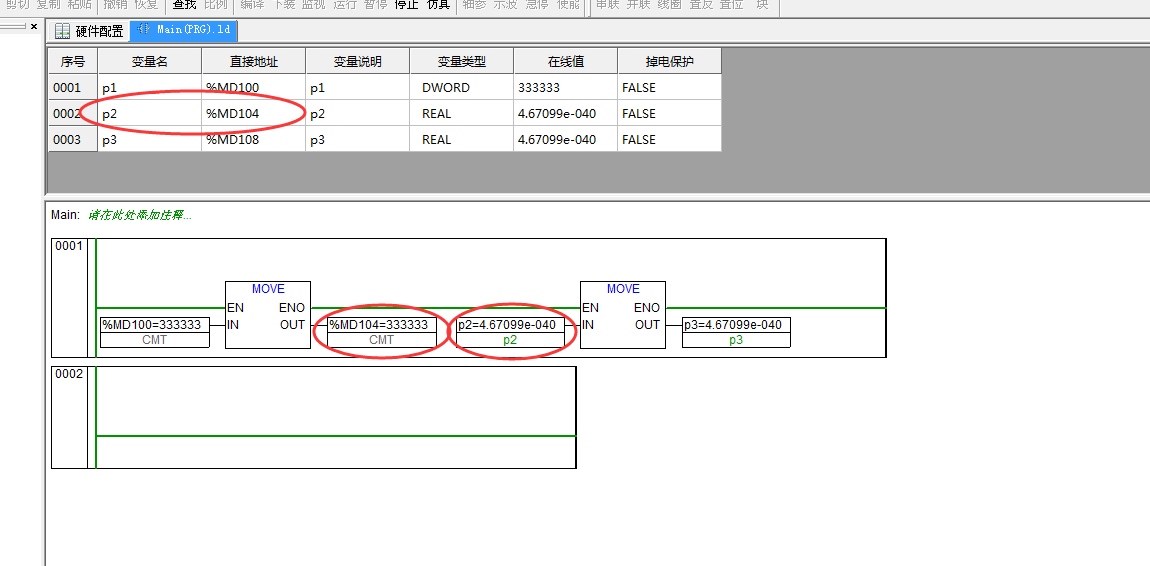
Task: Select rung number 0002
Action: point(69,376)
